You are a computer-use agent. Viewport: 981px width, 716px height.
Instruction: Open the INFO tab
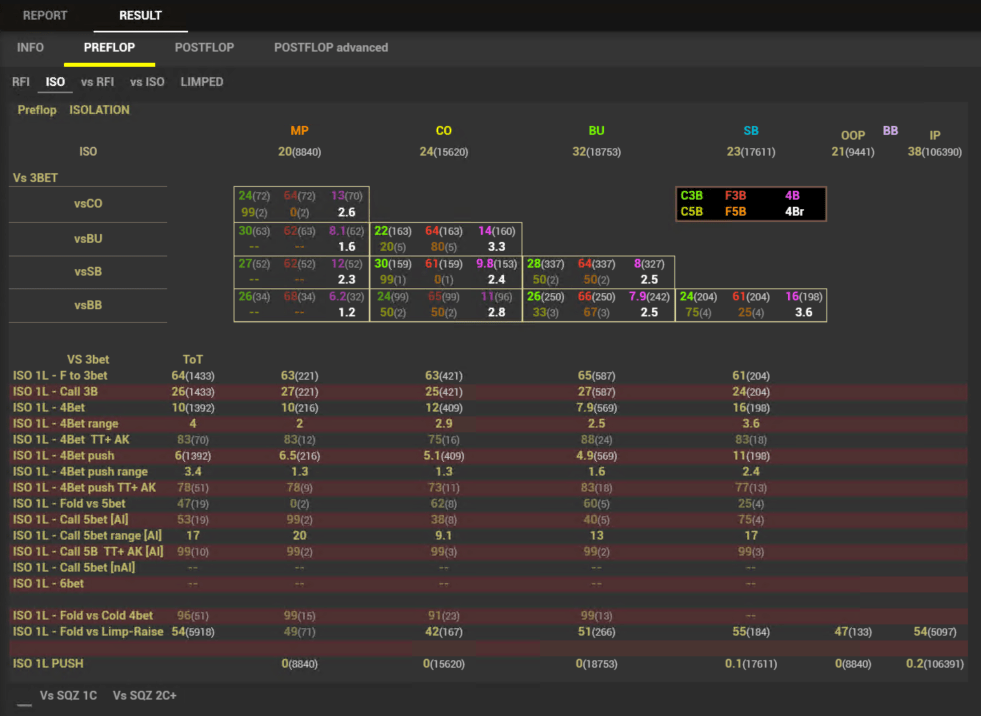pos(30,48)
